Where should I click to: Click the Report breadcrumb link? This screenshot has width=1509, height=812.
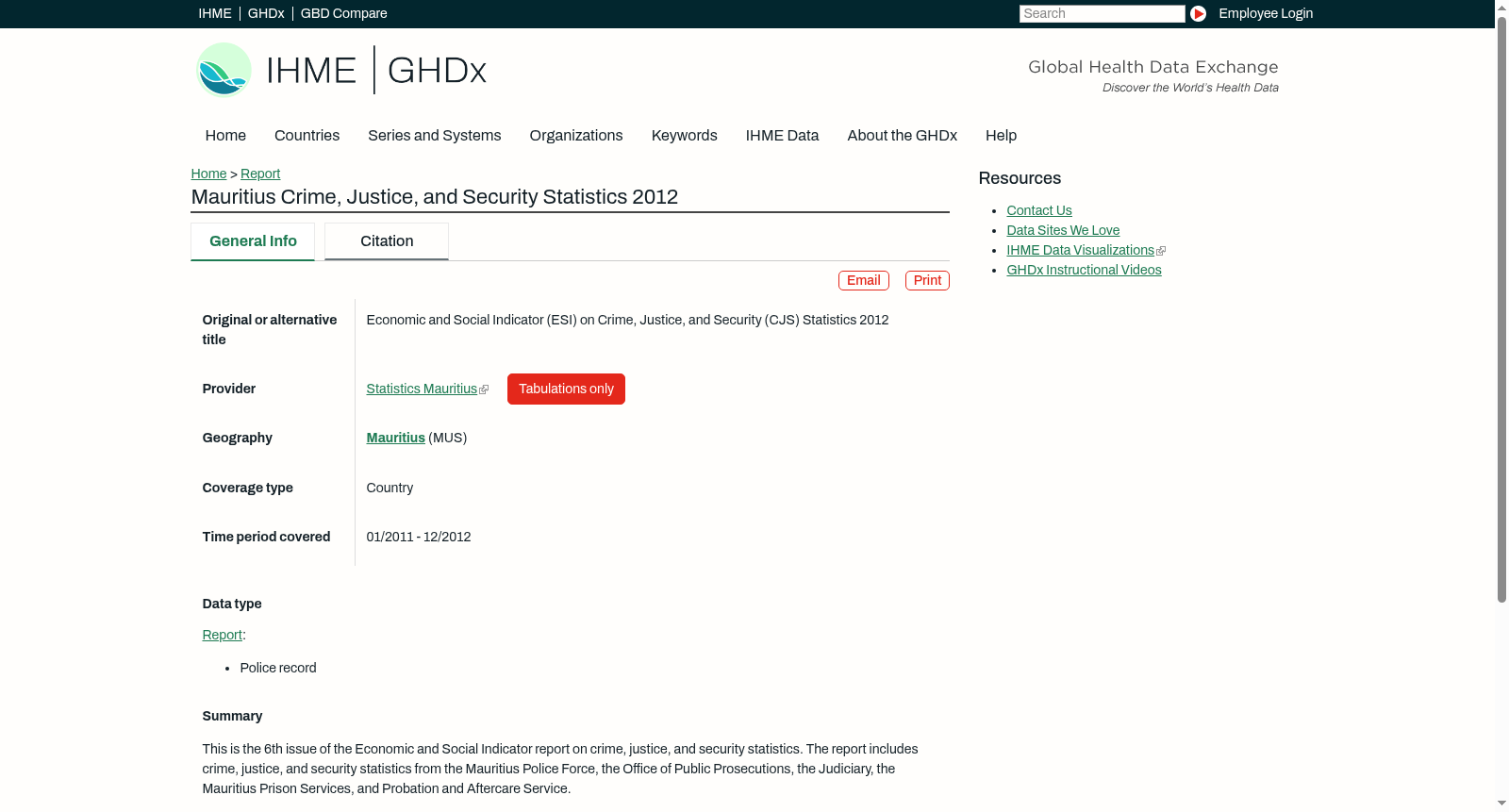[260, 174]
